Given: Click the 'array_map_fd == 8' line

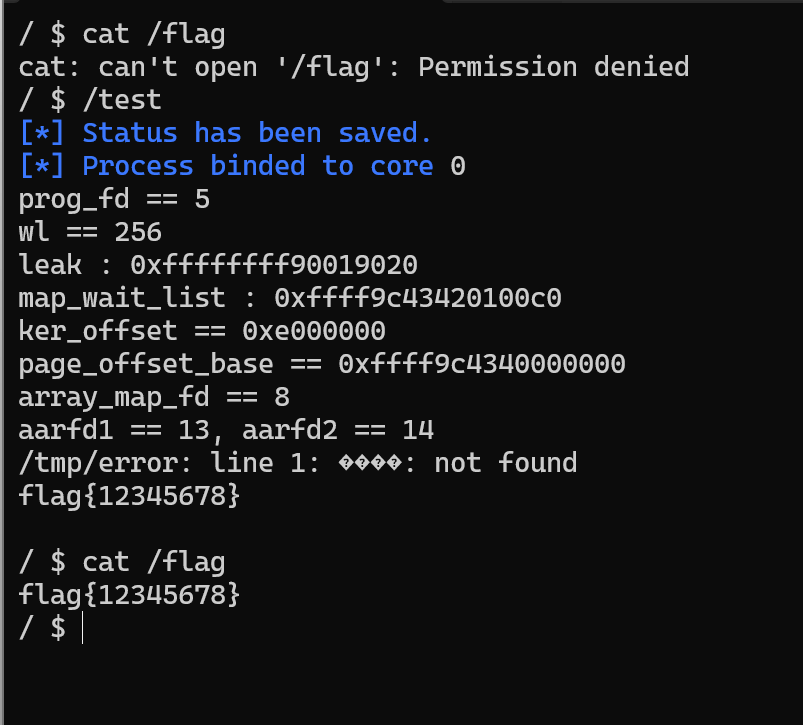Looking at the screenshot, I should pyautogui.click(x=154, y=397).
